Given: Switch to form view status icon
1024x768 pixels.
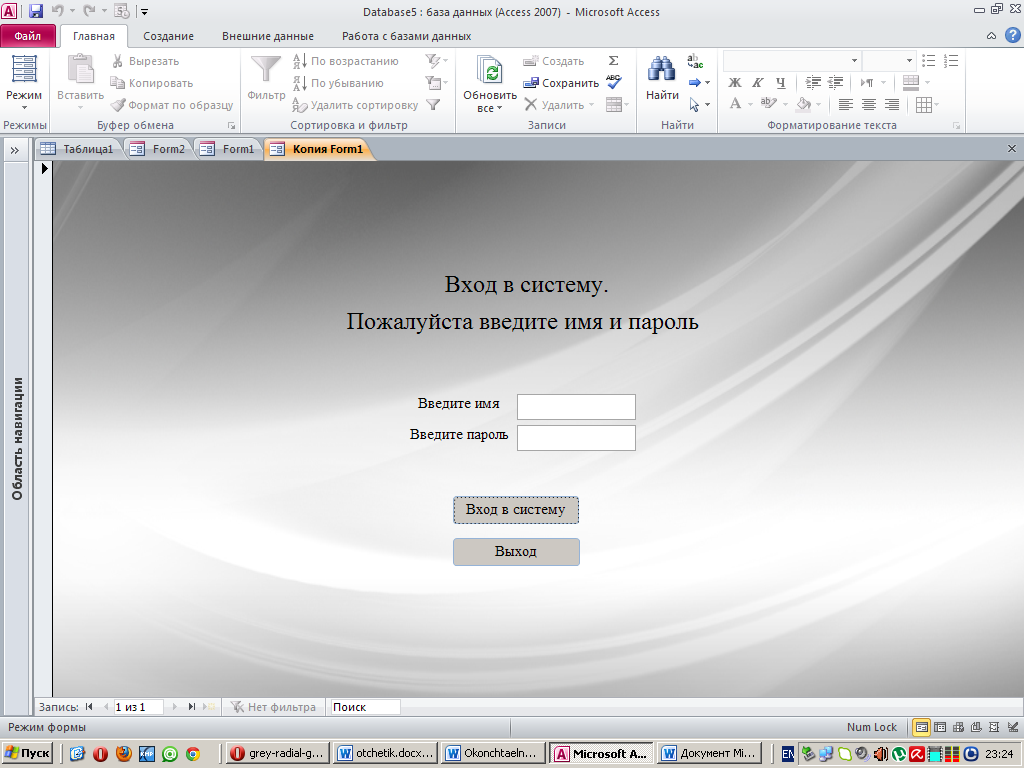Looking at the screenshot, I should 921,727.
